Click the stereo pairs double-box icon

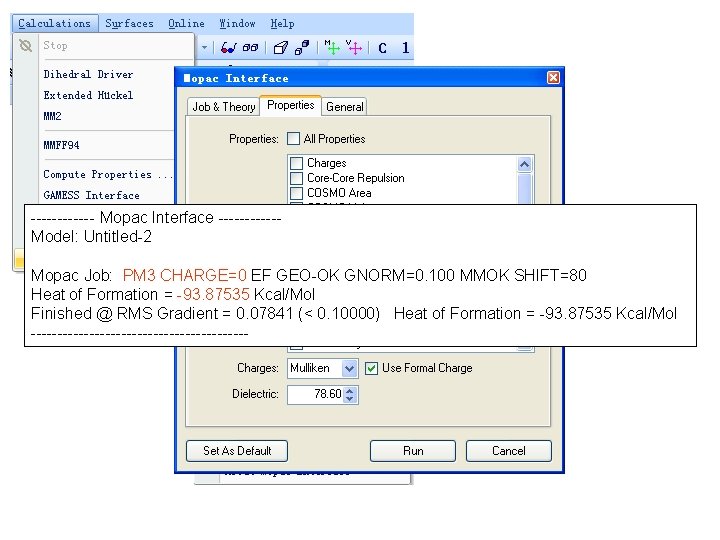pyautogui.click(x=250, y=48)
